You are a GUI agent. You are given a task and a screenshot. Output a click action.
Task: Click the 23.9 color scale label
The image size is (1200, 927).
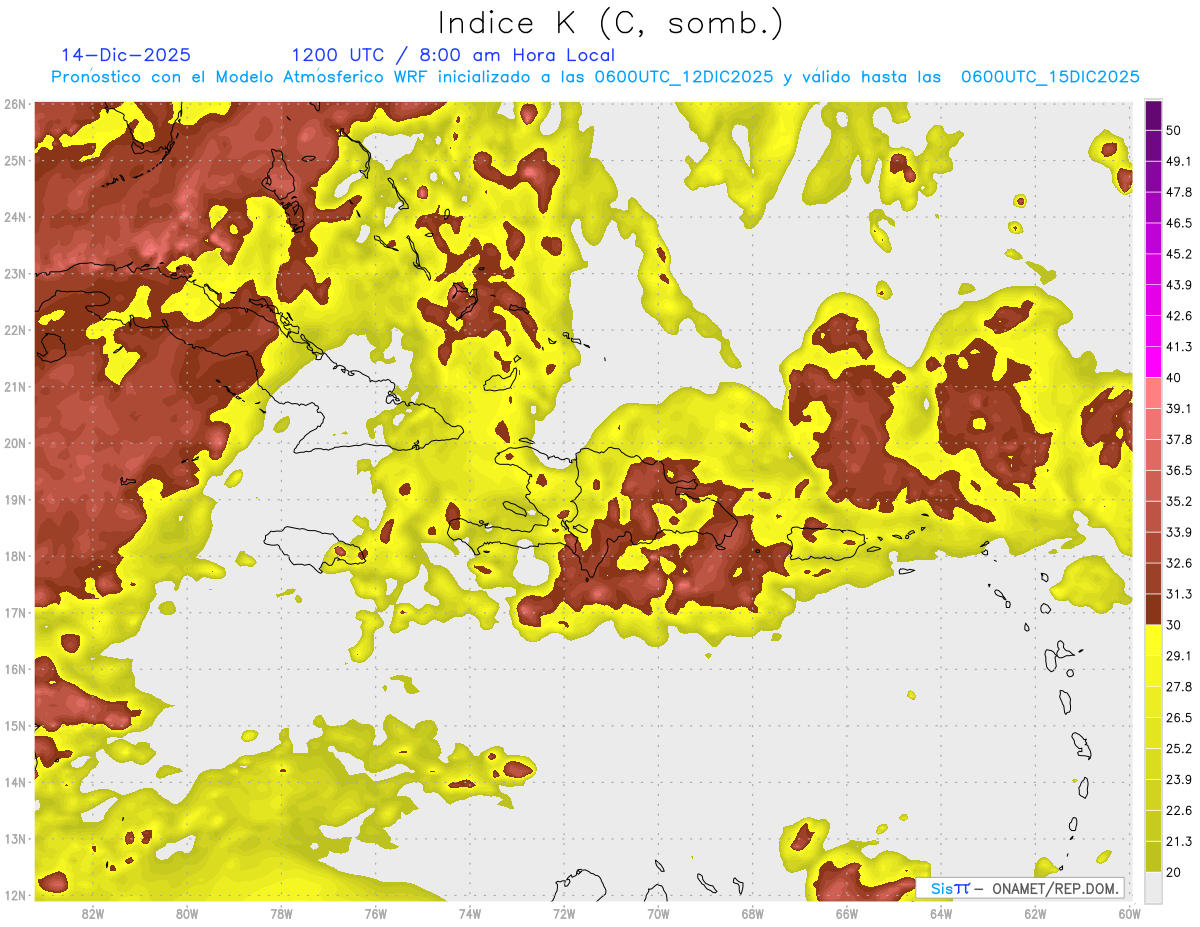click(1178, 780)
